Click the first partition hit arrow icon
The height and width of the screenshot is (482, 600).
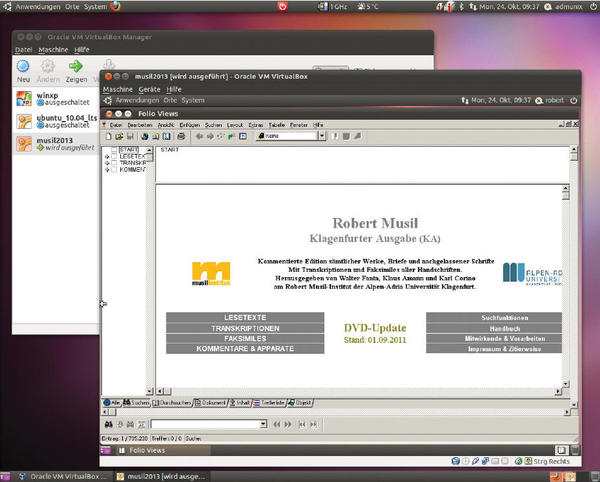tap(302, 424)
